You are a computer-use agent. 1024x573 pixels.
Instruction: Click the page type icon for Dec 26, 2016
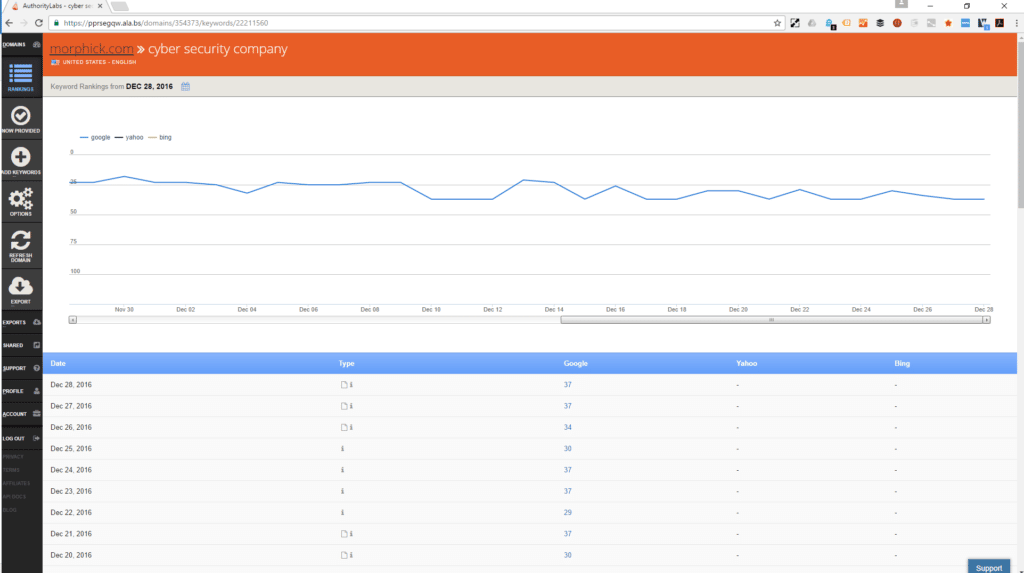[344, 427]
